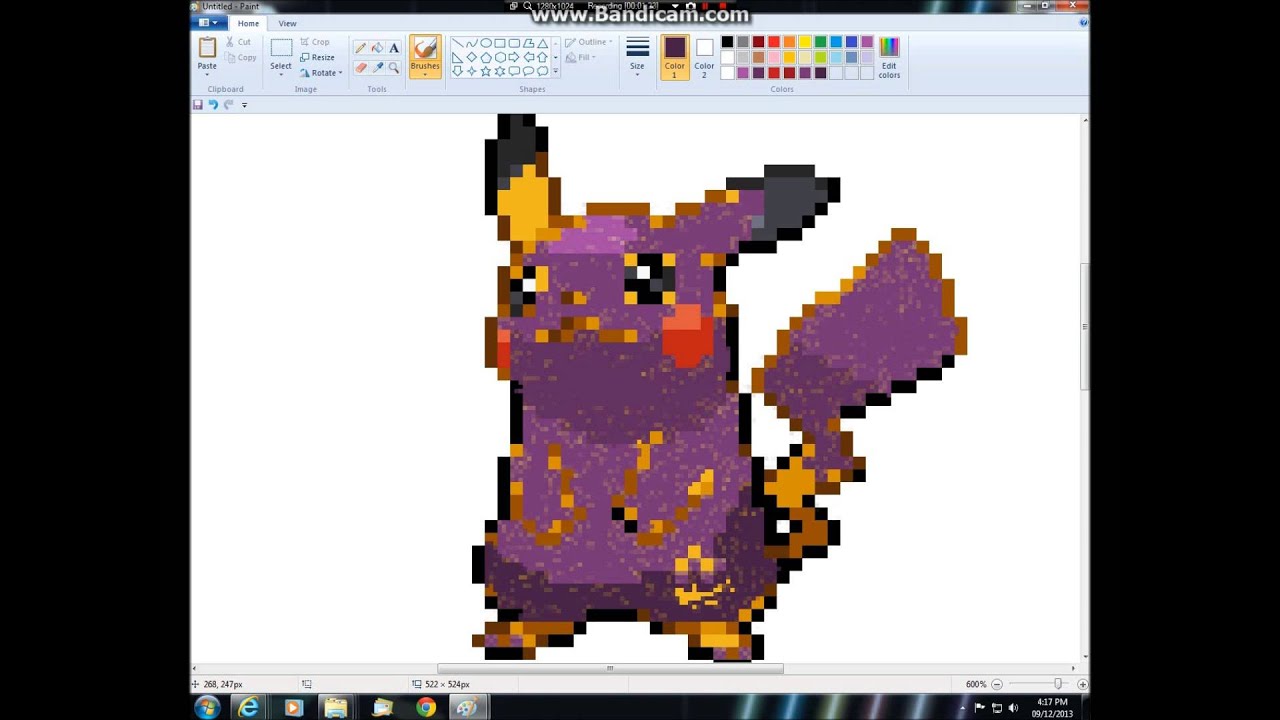This screenshot has width=1280, height=720.
Task: Undo the last action
Action: click(213, 104)
